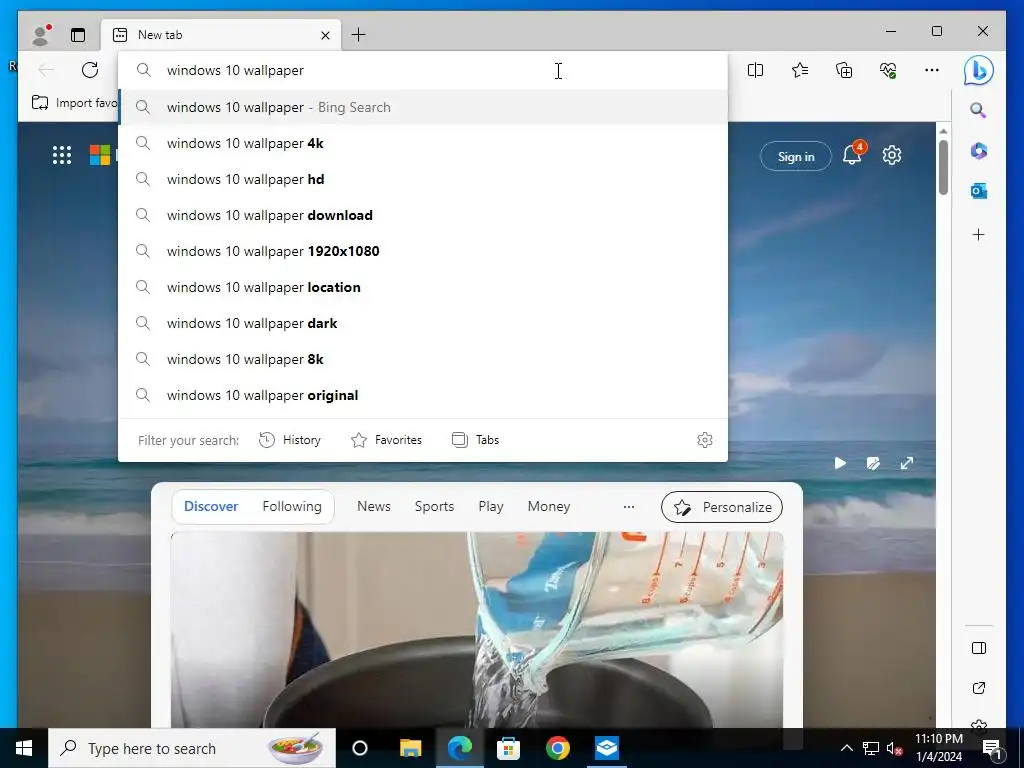Click Import favorites bookmark bar item

tap(74, 103)
